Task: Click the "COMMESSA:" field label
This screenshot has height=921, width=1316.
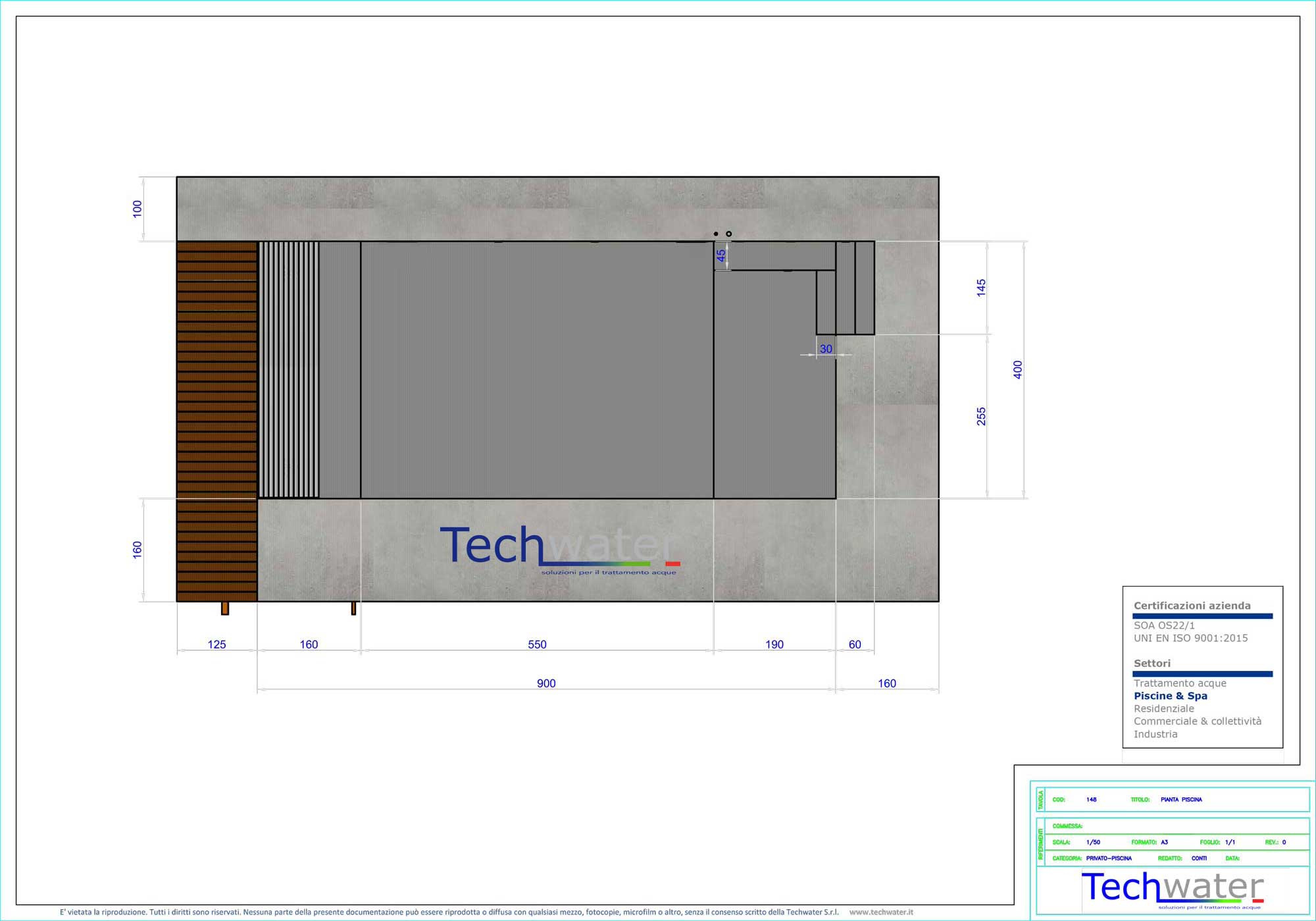Action: [x=1067, y=826]
